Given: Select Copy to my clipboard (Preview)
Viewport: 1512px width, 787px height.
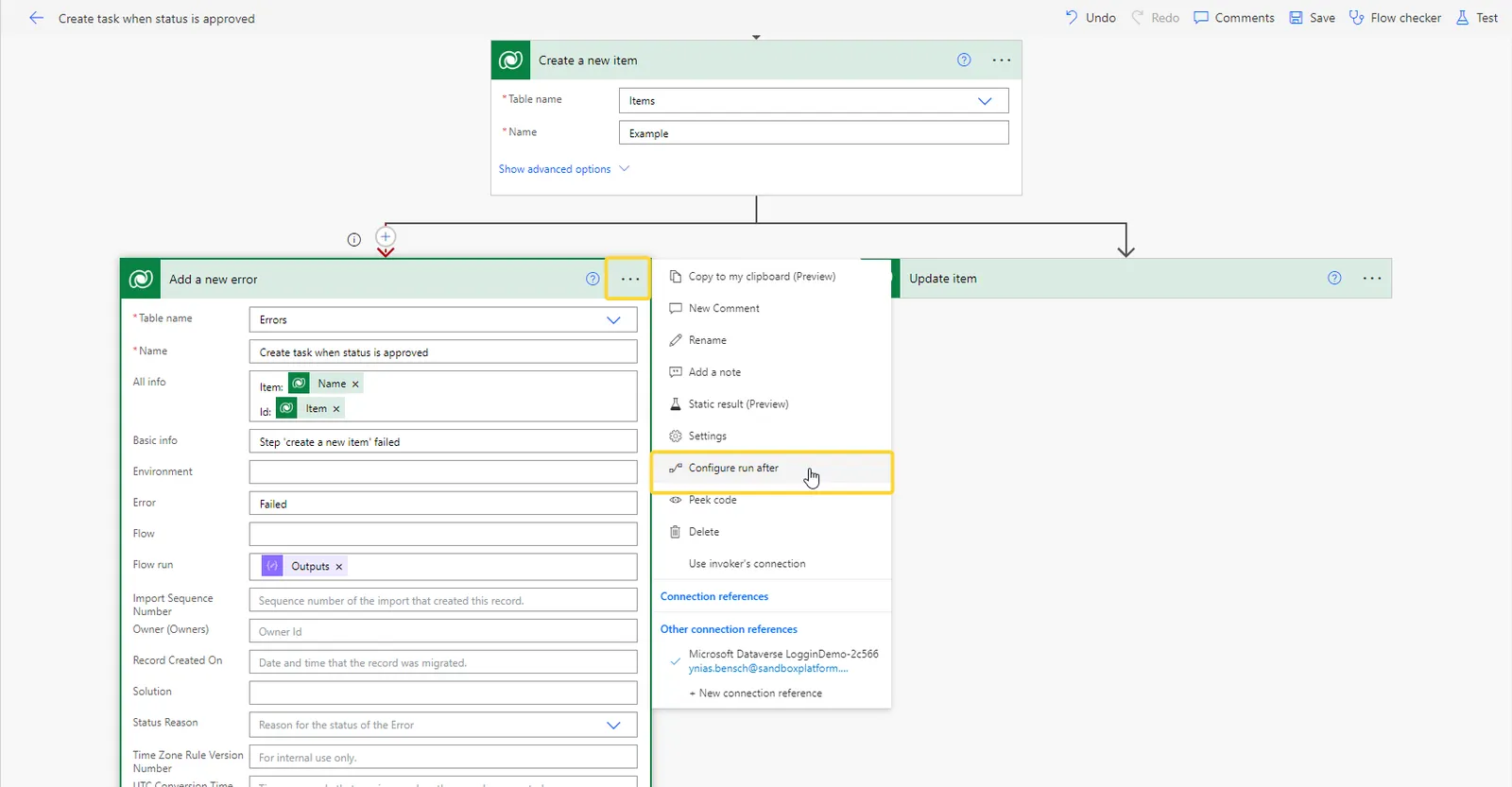Looking at the screenshot, I should point(771,277).
